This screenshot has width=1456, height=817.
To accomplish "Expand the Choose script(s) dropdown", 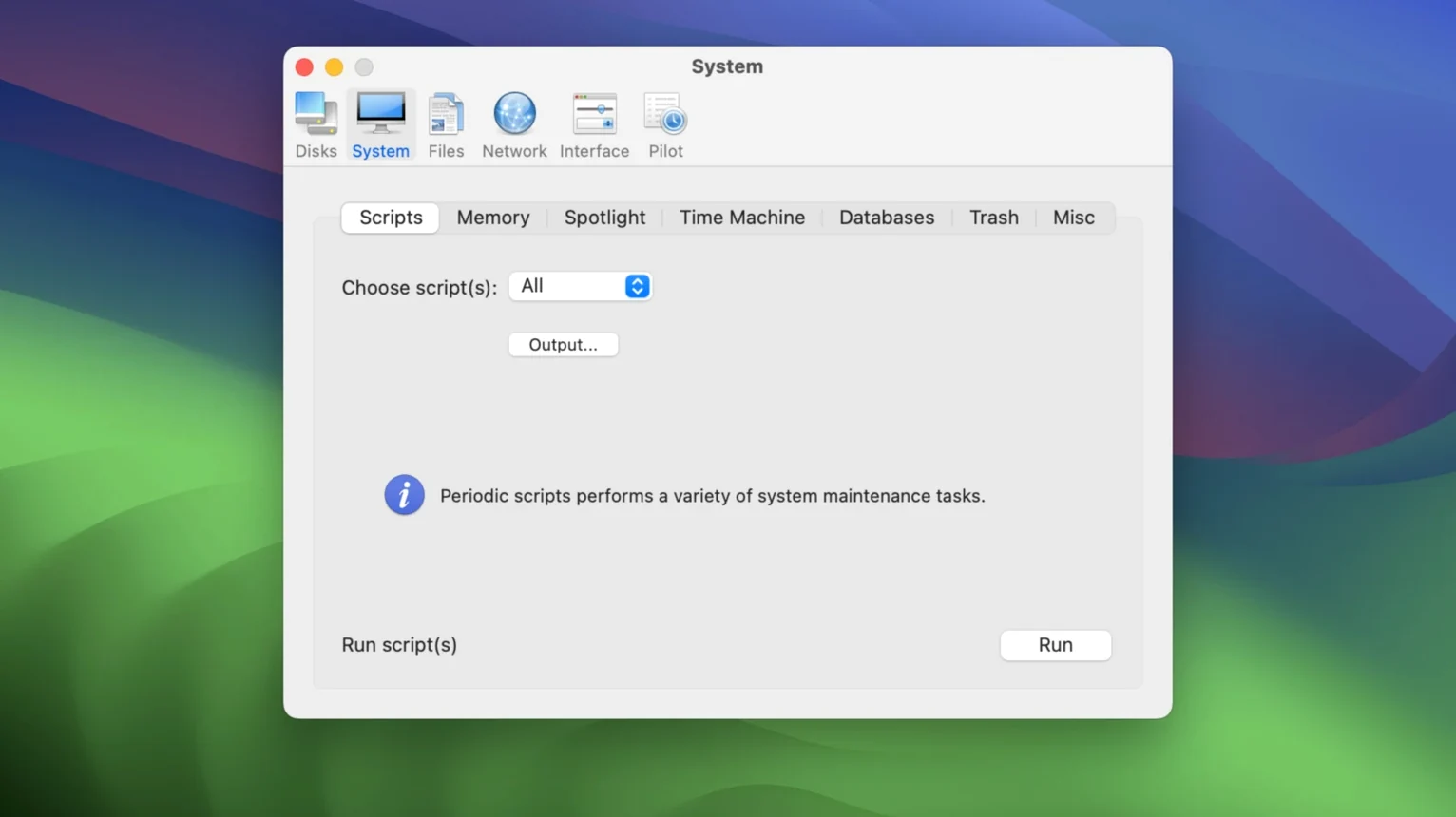I will click(x=580, y=286).
